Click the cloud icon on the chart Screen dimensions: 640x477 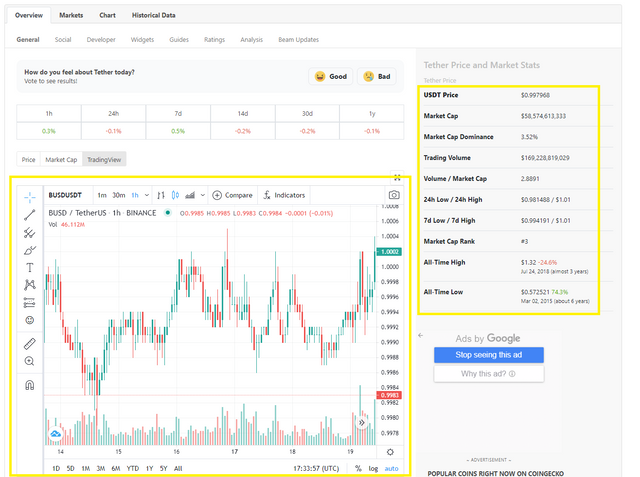coord(55,434)
